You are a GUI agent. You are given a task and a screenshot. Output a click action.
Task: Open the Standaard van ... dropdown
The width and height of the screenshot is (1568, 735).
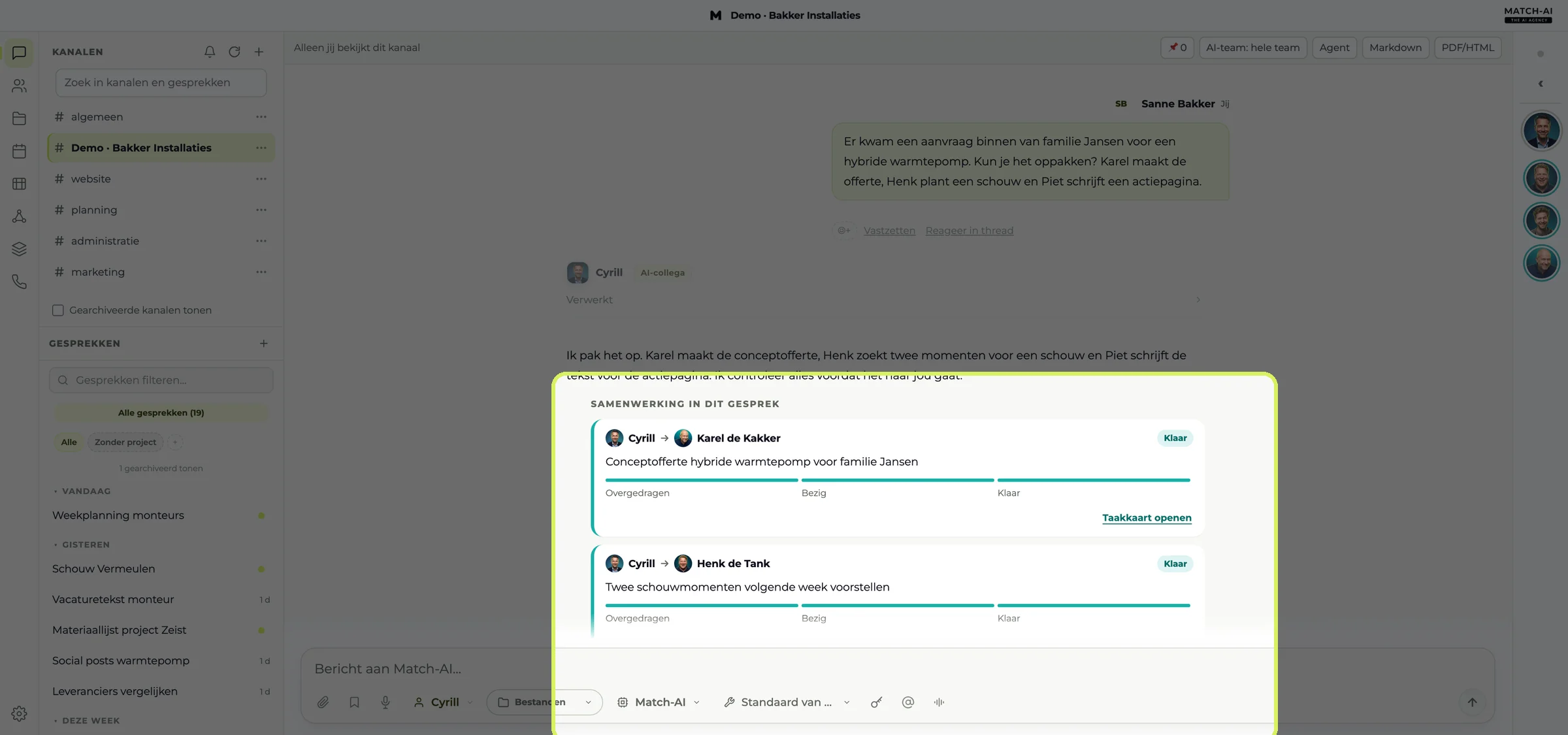[x=787, y=702]
